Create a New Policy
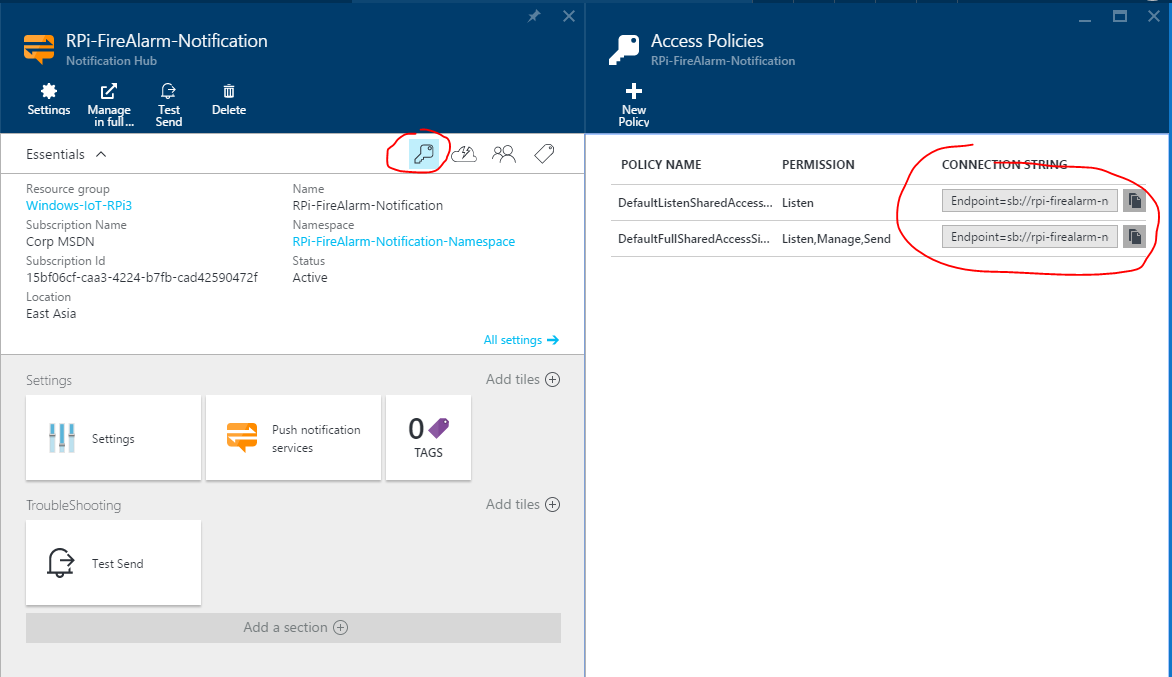This screenshot has width=1172, height=677. coord(634,105)
